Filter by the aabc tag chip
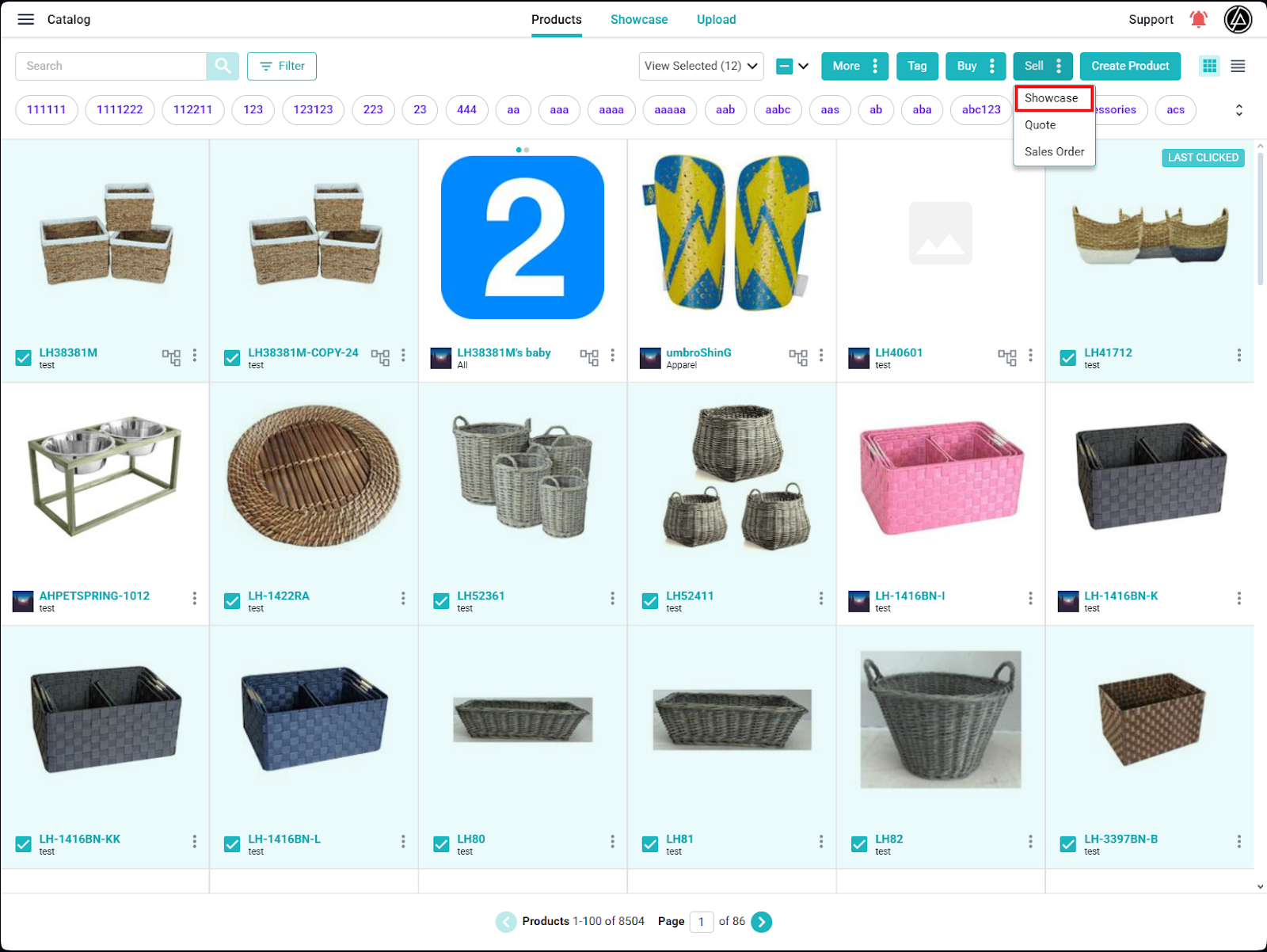Image resolution: width=1267 pixels, height=952 pixels. pyautogui.click(x=778, y=110)
